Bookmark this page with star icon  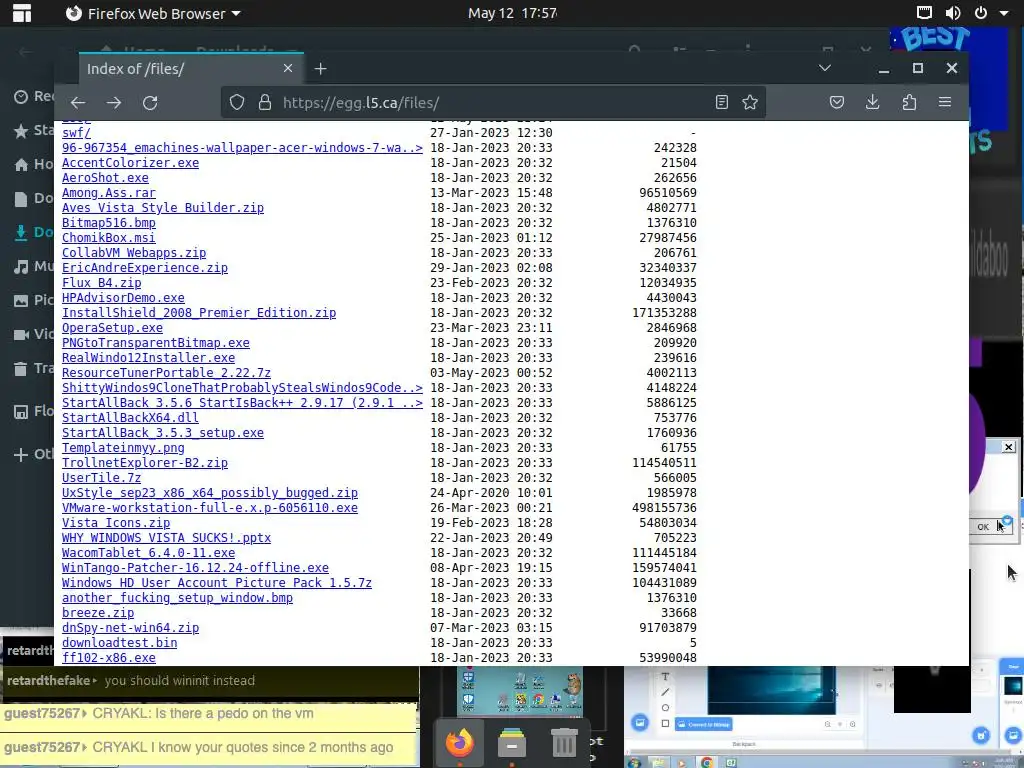[x=750, y=103]
